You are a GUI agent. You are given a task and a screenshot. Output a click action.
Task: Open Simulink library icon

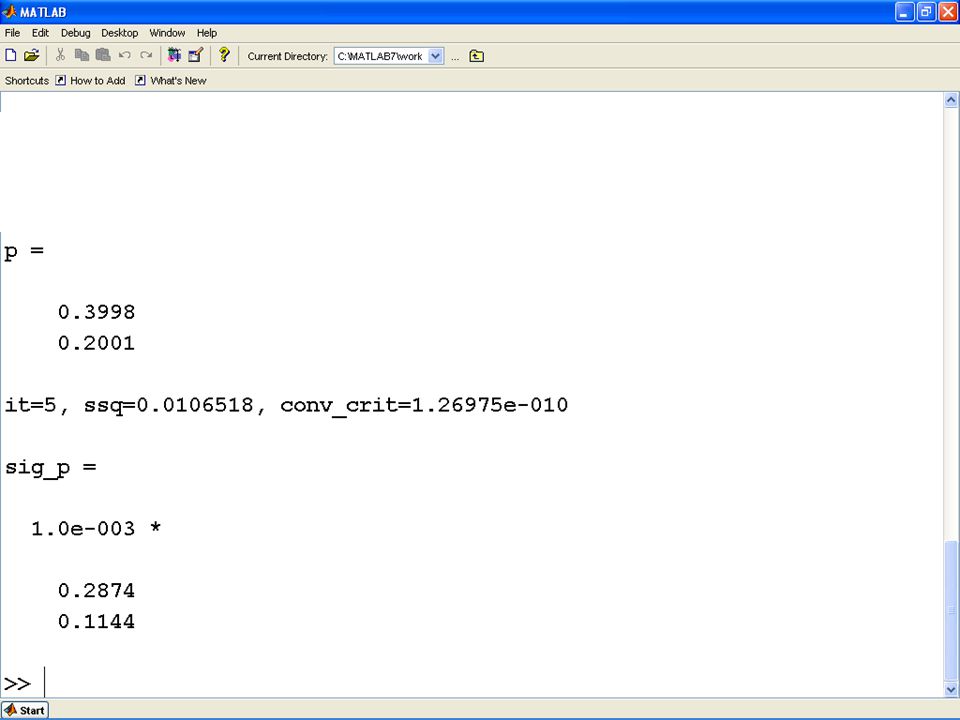pyautogui.click(x=174, y=56)
